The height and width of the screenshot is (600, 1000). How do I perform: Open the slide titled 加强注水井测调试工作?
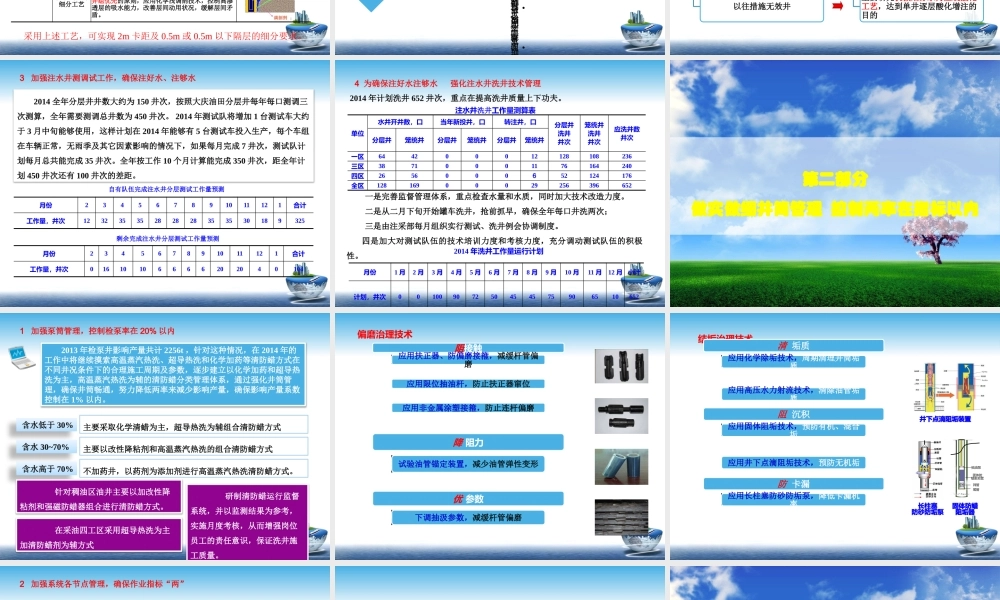coord(165,183)
